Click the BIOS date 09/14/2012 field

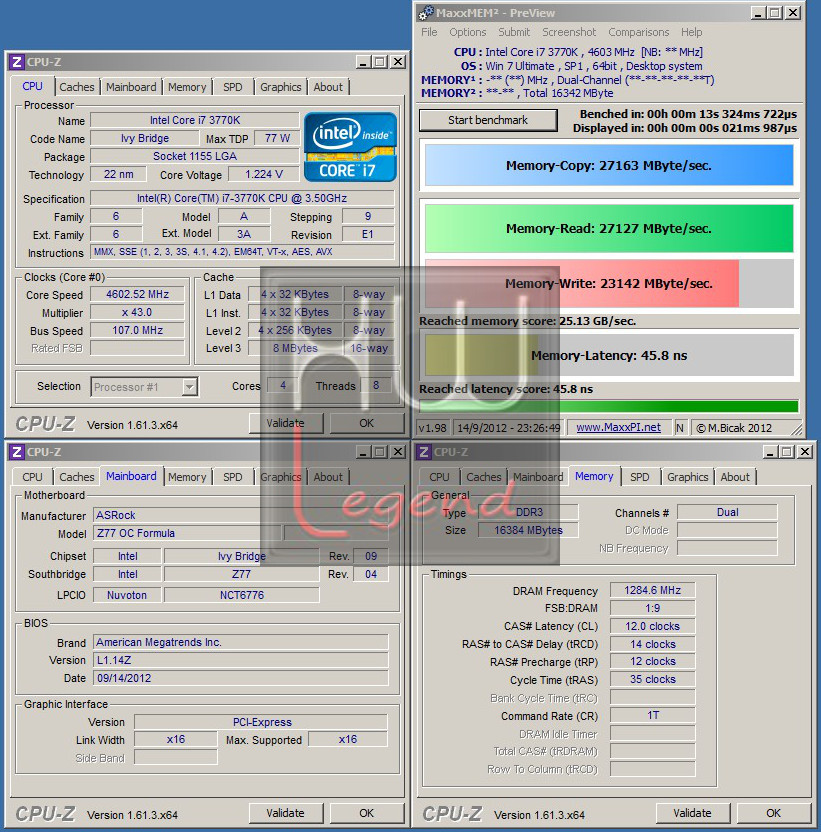point(241,679)
